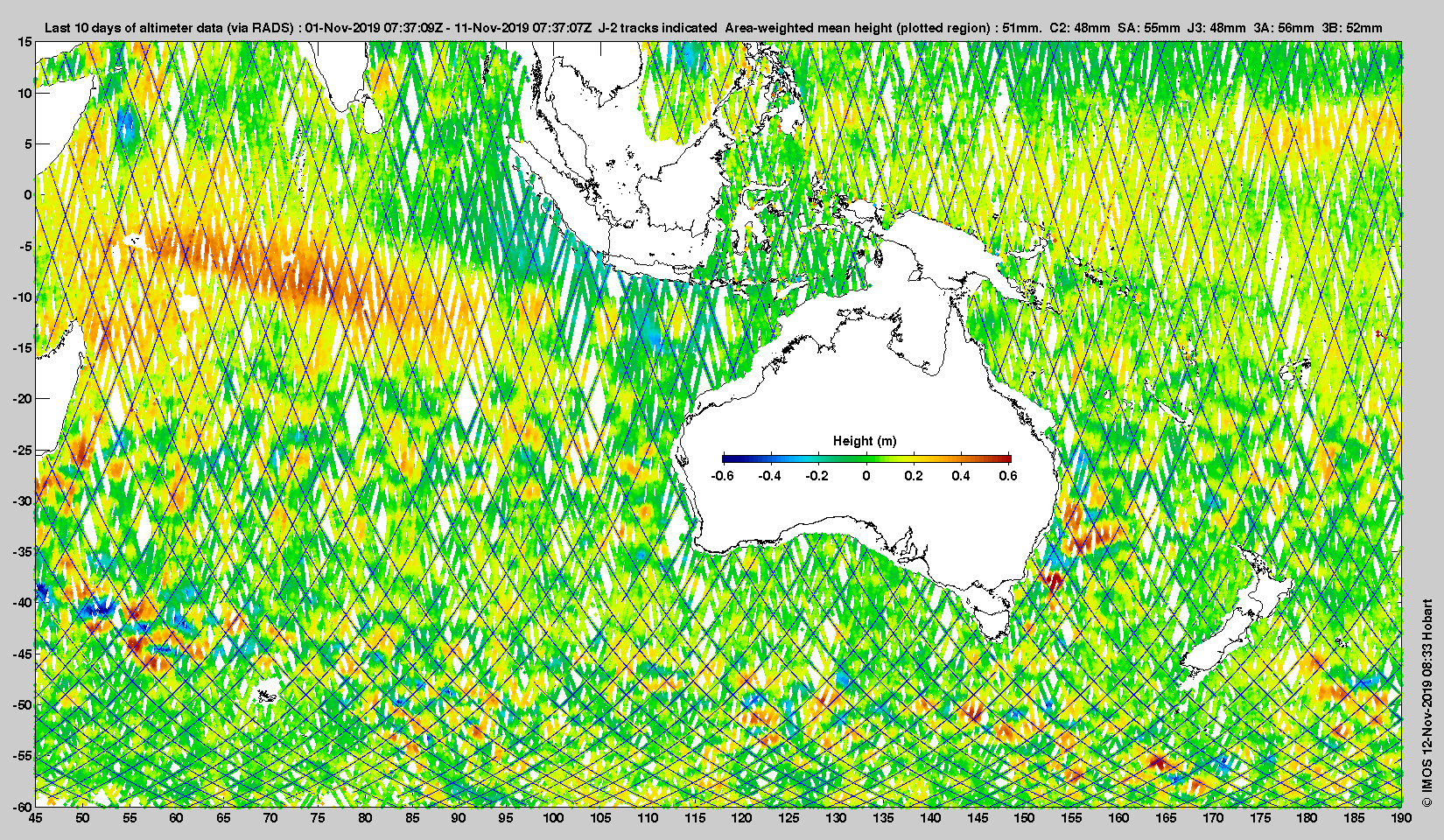1444x840 pixels.
Task: Click the '-0.4' colorbar tick label
Action: [769, 476]
